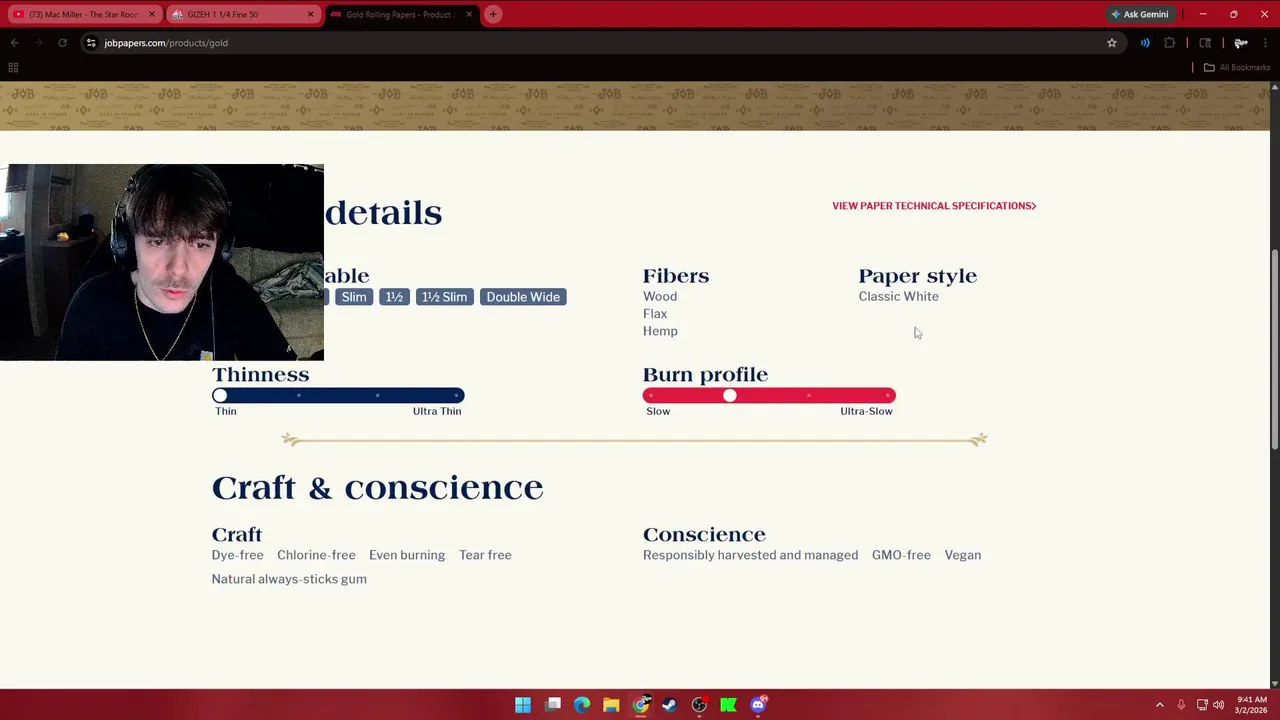Image resolution: width=1280 pixels, height=720 pixels.
Task: Click the Even burning craft text
Action: 407,555
